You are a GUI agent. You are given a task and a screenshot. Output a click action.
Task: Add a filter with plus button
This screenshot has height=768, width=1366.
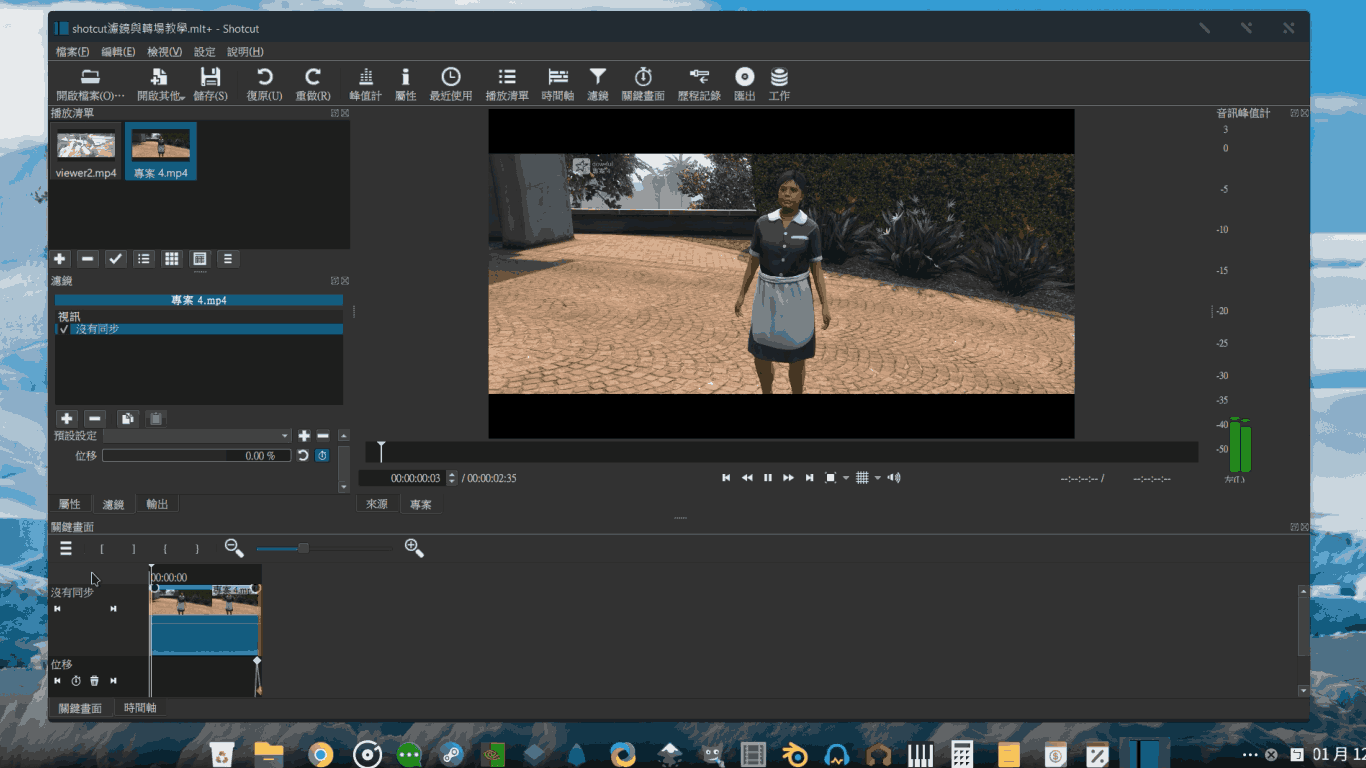67,418
